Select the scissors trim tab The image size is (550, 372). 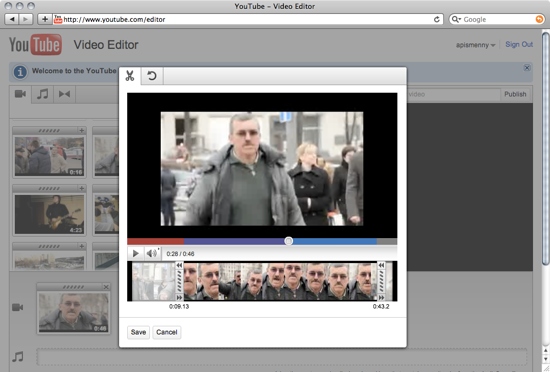130,76
